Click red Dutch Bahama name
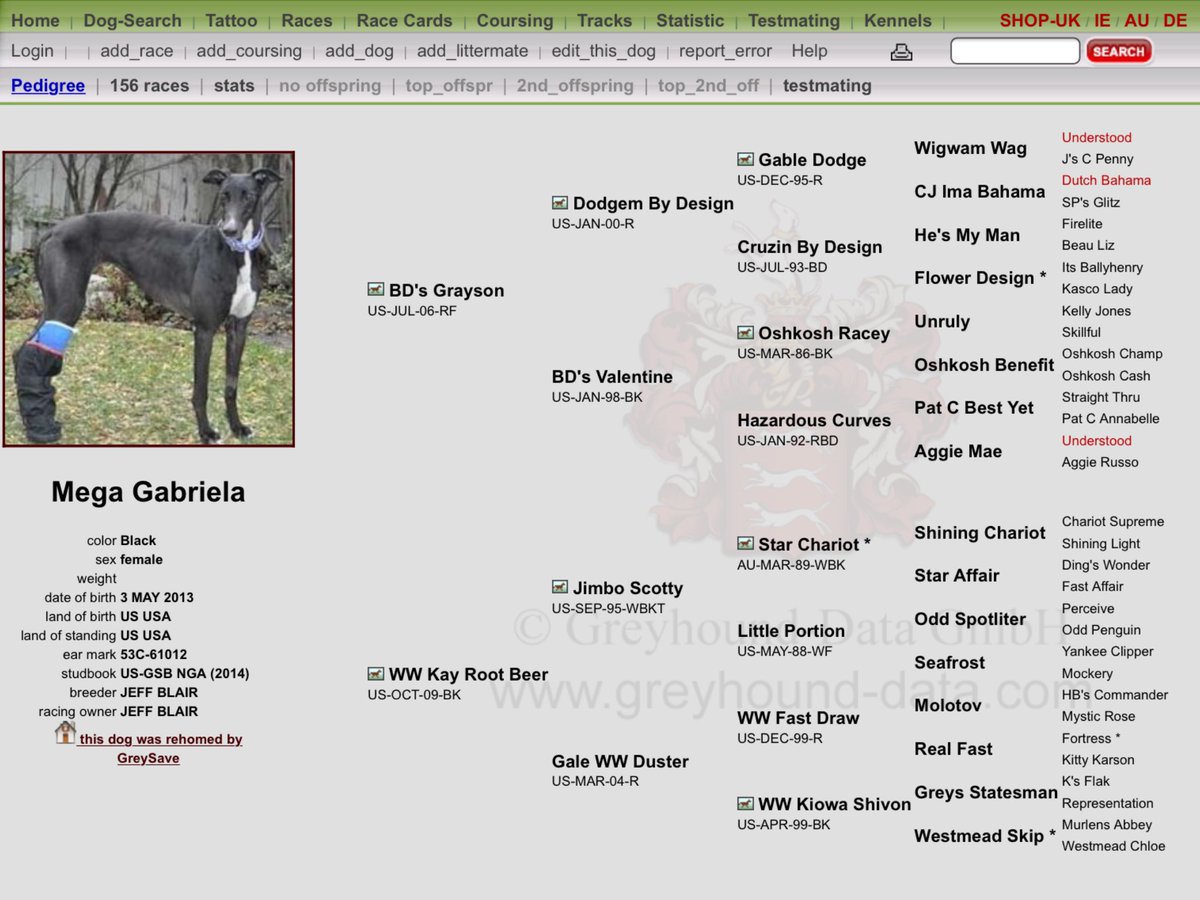The height and width of the screenshot is (900, 1200). pyautogui.click(x=1106, y=181)
